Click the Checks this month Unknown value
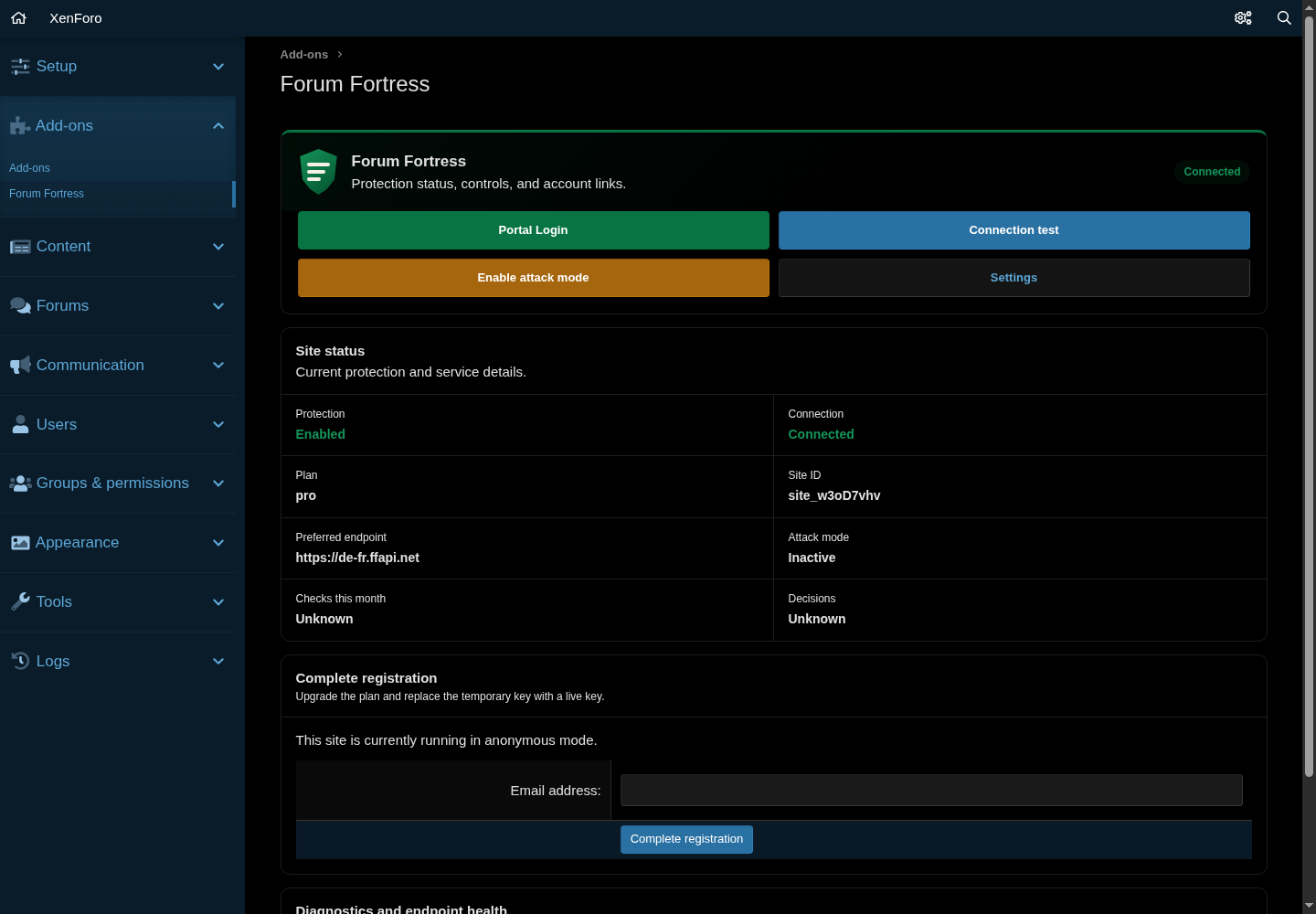Screen dimensions: 1316x914 coord(324,619)
